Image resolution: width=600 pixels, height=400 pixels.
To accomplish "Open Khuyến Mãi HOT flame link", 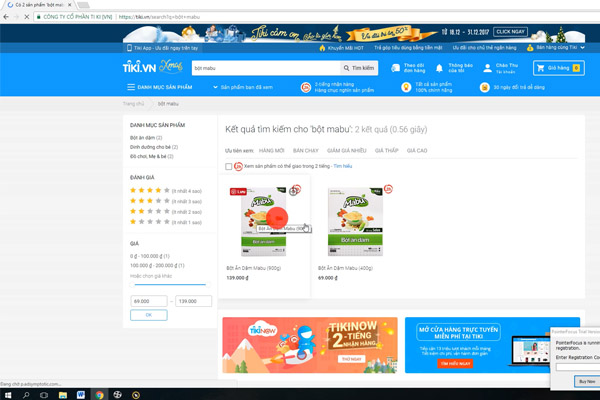I will (341, 48).
